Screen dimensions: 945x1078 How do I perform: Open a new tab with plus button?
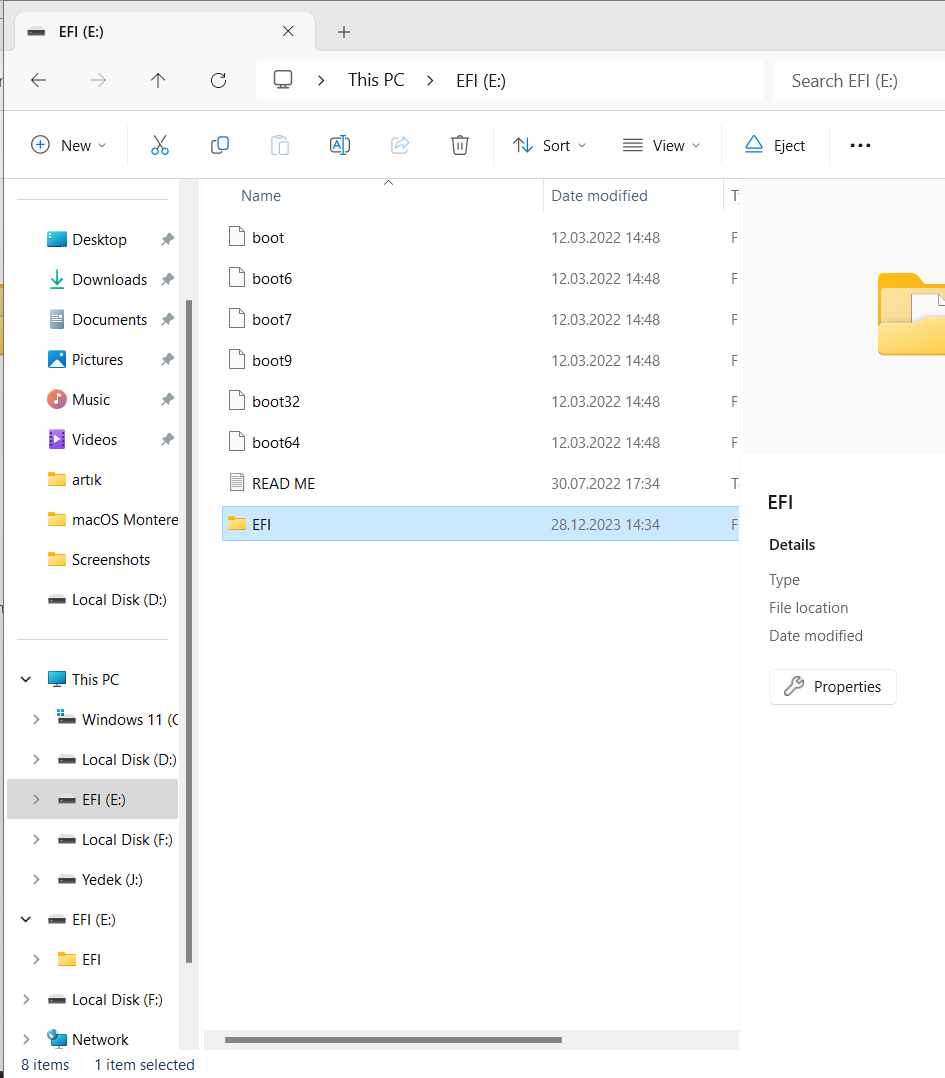[x=344, y=32]
